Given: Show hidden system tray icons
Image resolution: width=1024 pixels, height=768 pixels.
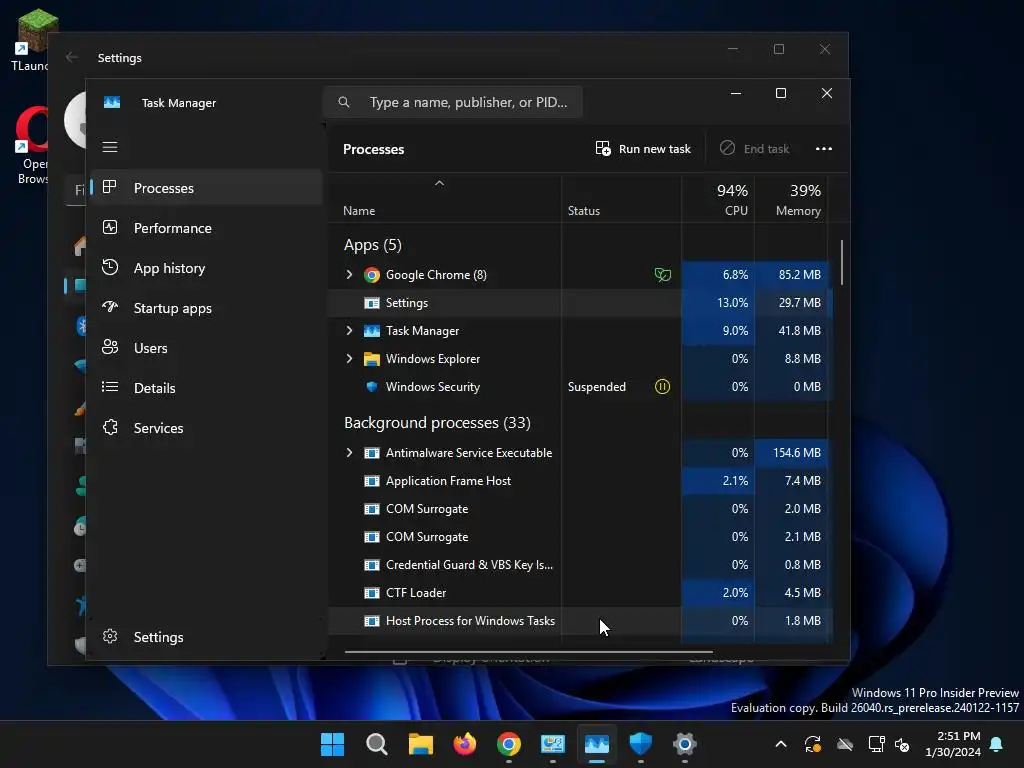Looking at the screenshot, I should 781,744.
